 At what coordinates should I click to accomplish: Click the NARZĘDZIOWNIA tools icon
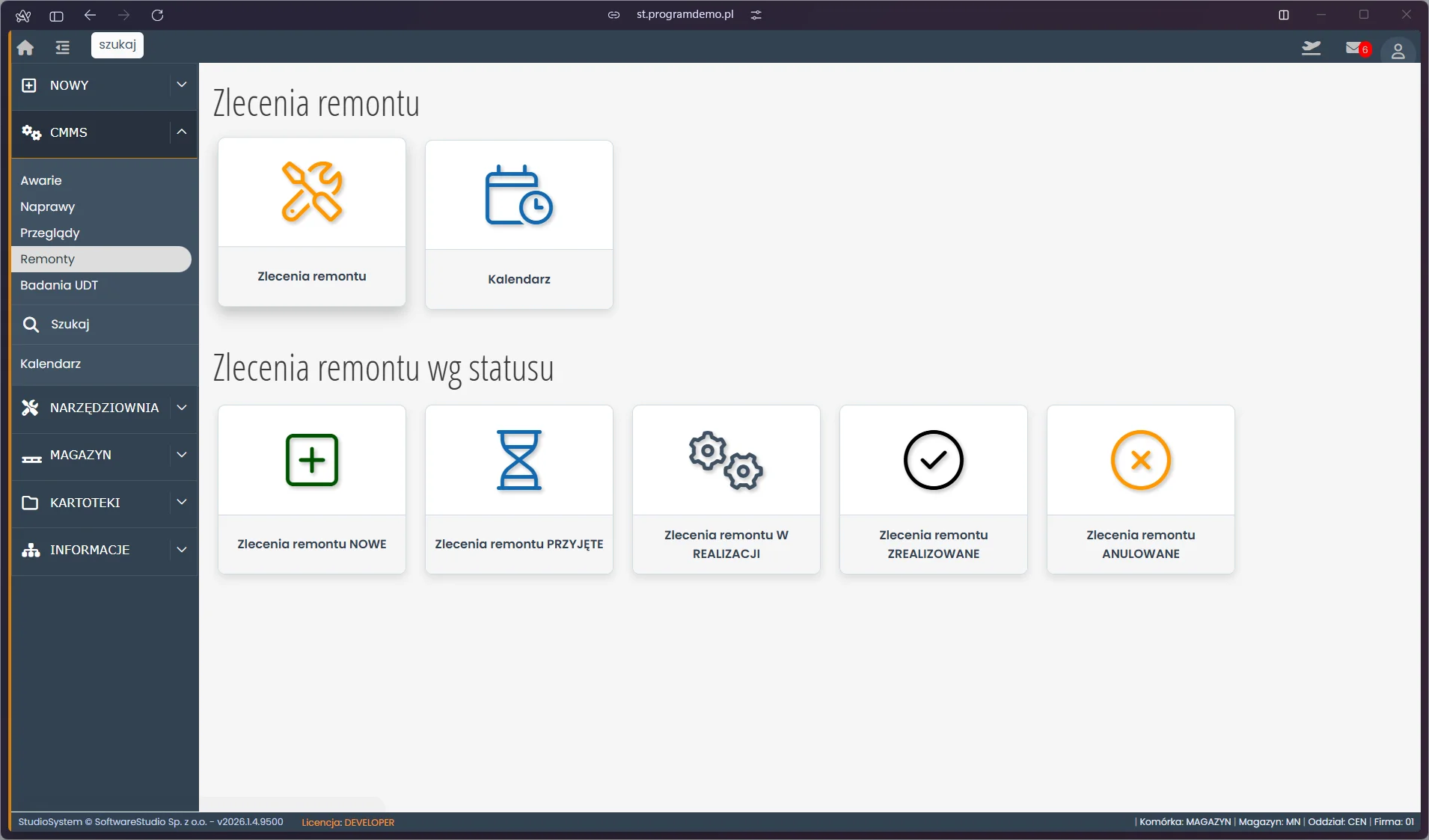tap(30, 408)
